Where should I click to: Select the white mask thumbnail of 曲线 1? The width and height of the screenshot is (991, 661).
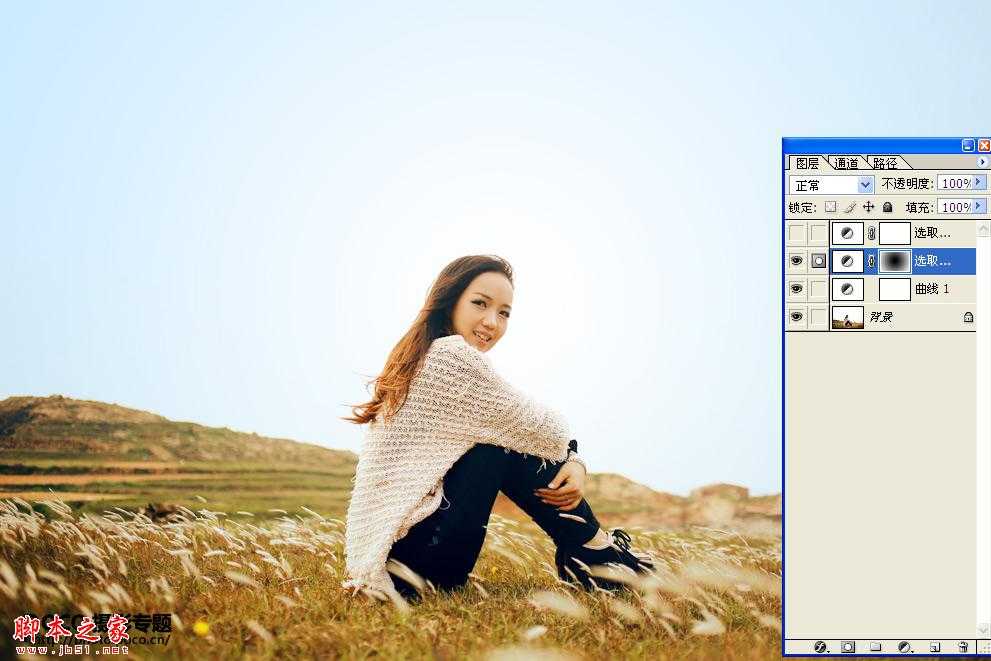(895, 289)
